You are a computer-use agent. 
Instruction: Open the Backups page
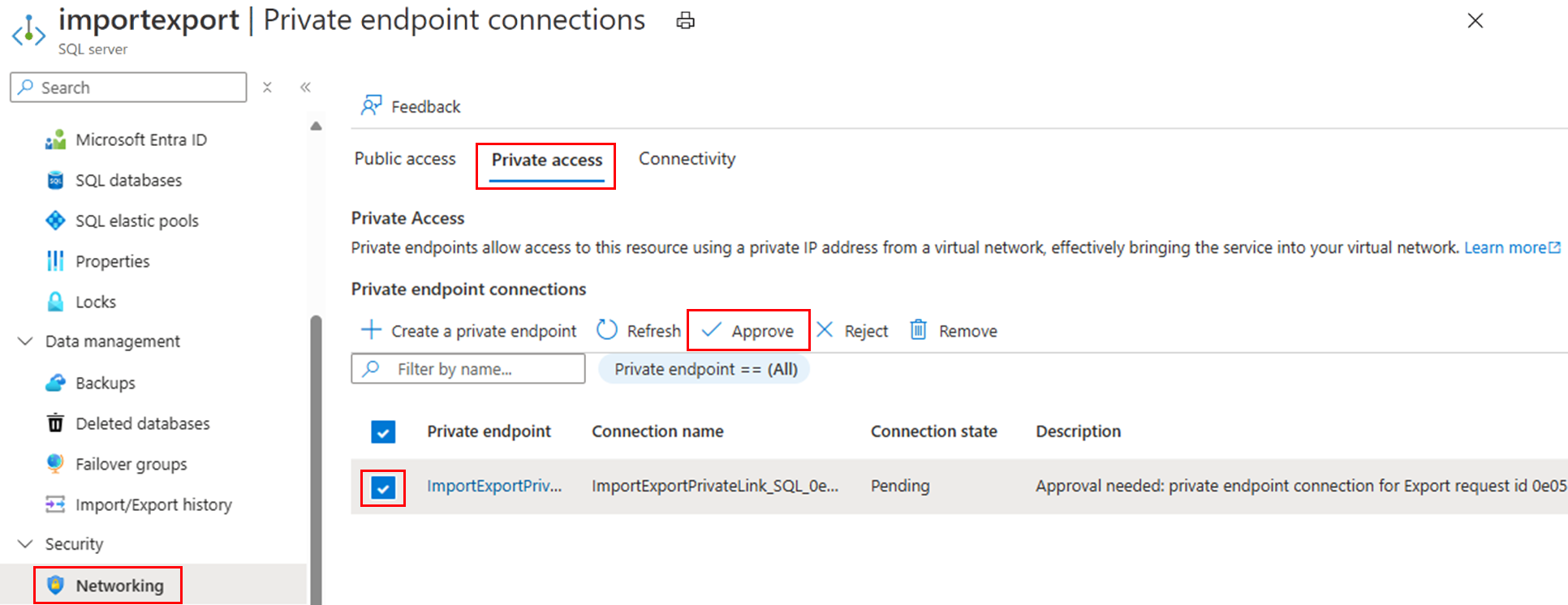coord(105,383)
